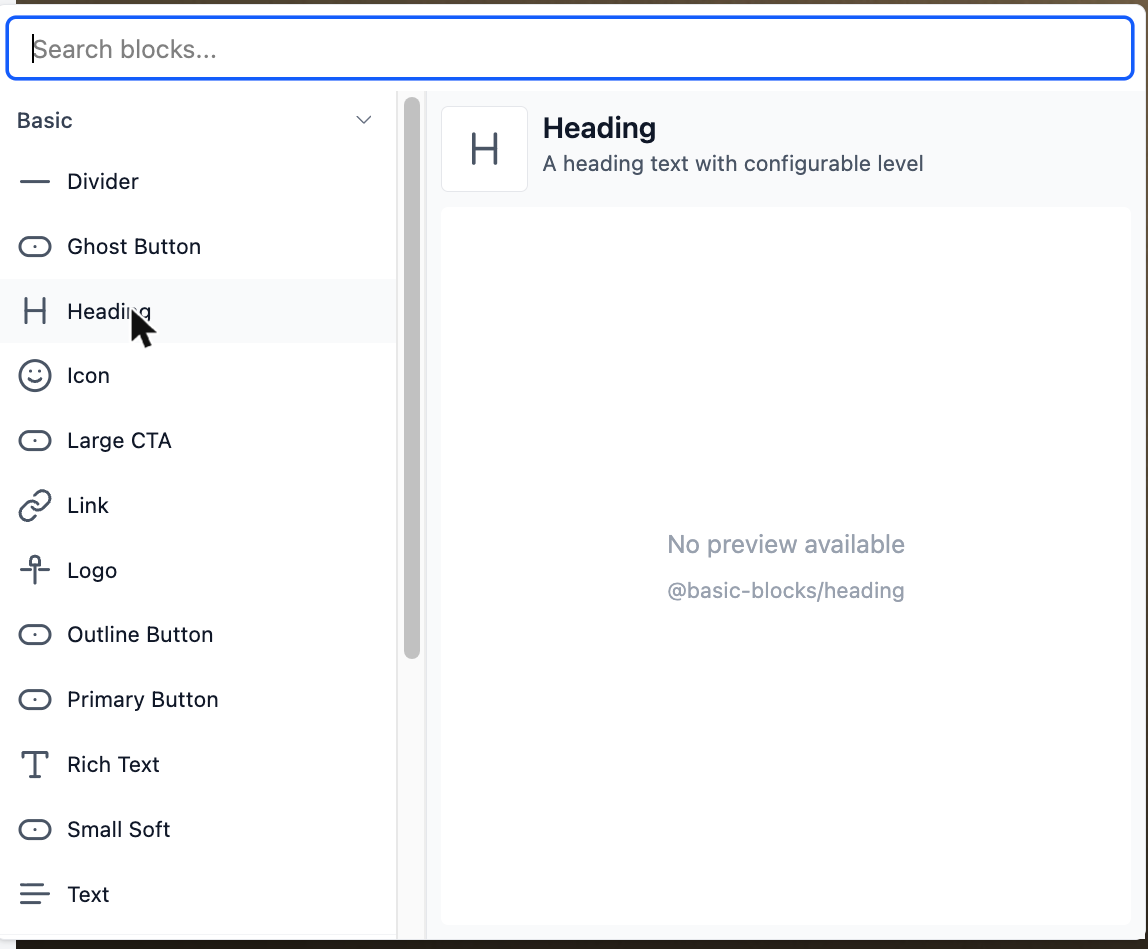Click the Divider line icon
Image resolution: width=1148 pixels, height=949 pixels.
tap(34, 182)
